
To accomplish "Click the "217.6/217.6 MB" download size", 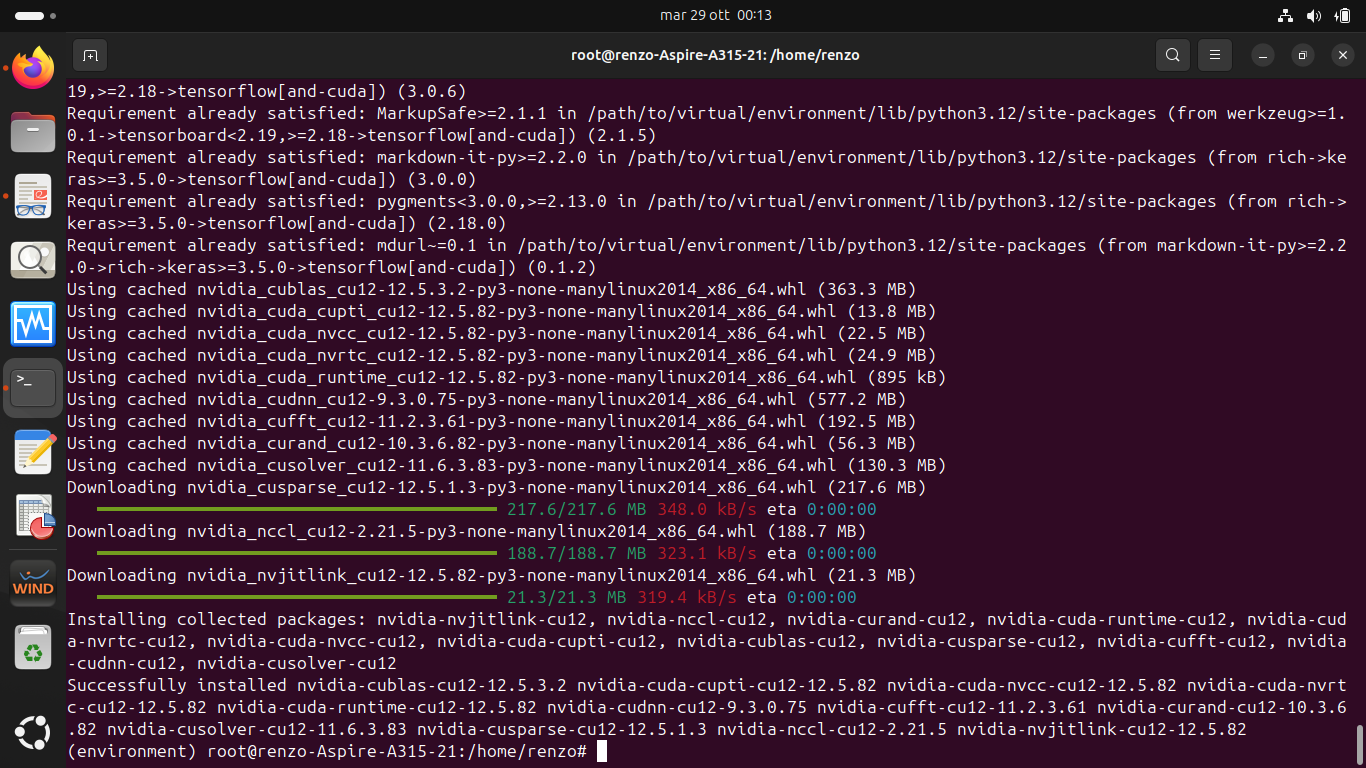I will point(576,509).
